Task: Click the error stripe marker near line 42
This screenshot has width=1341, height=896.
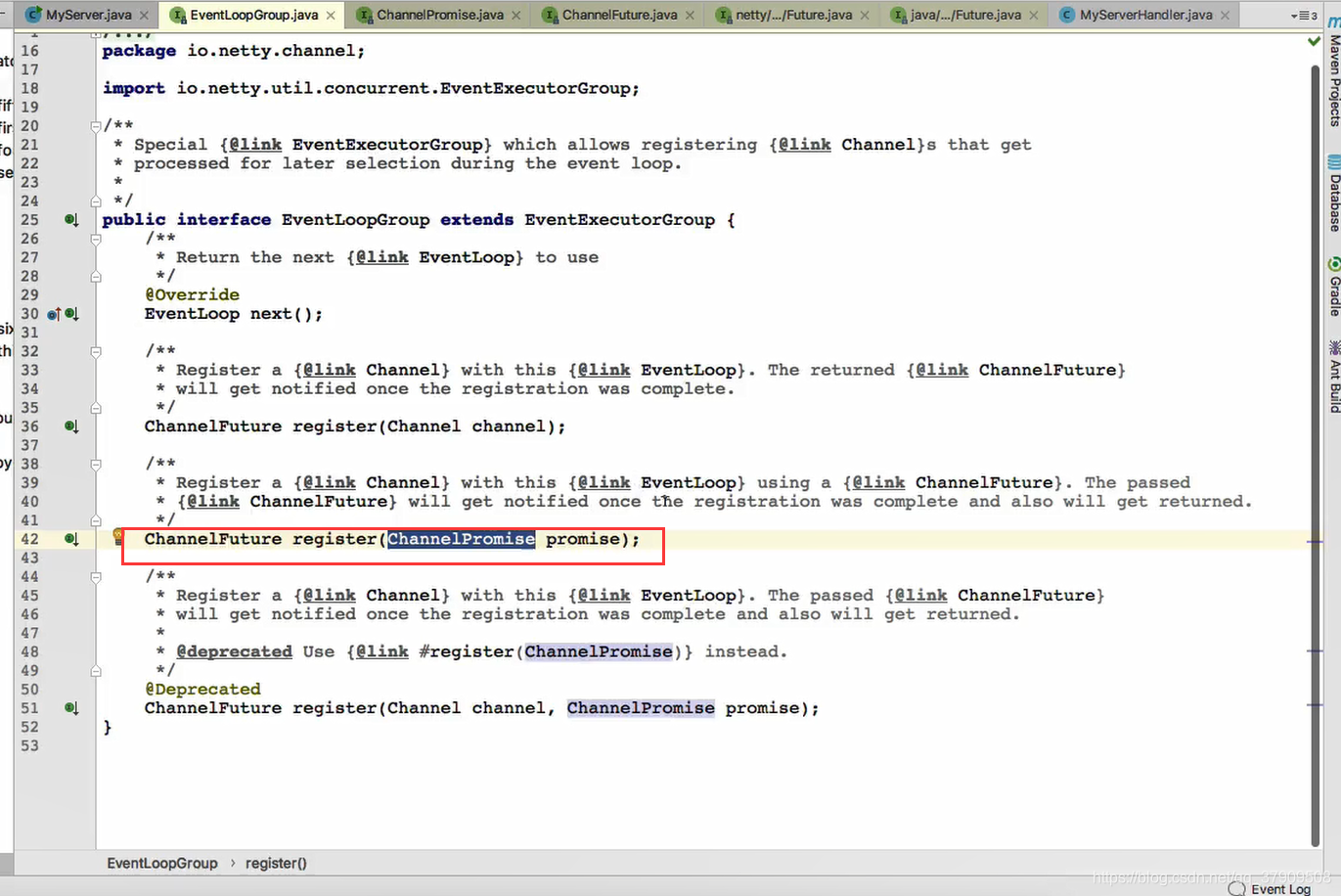Action: (1315, 541)
